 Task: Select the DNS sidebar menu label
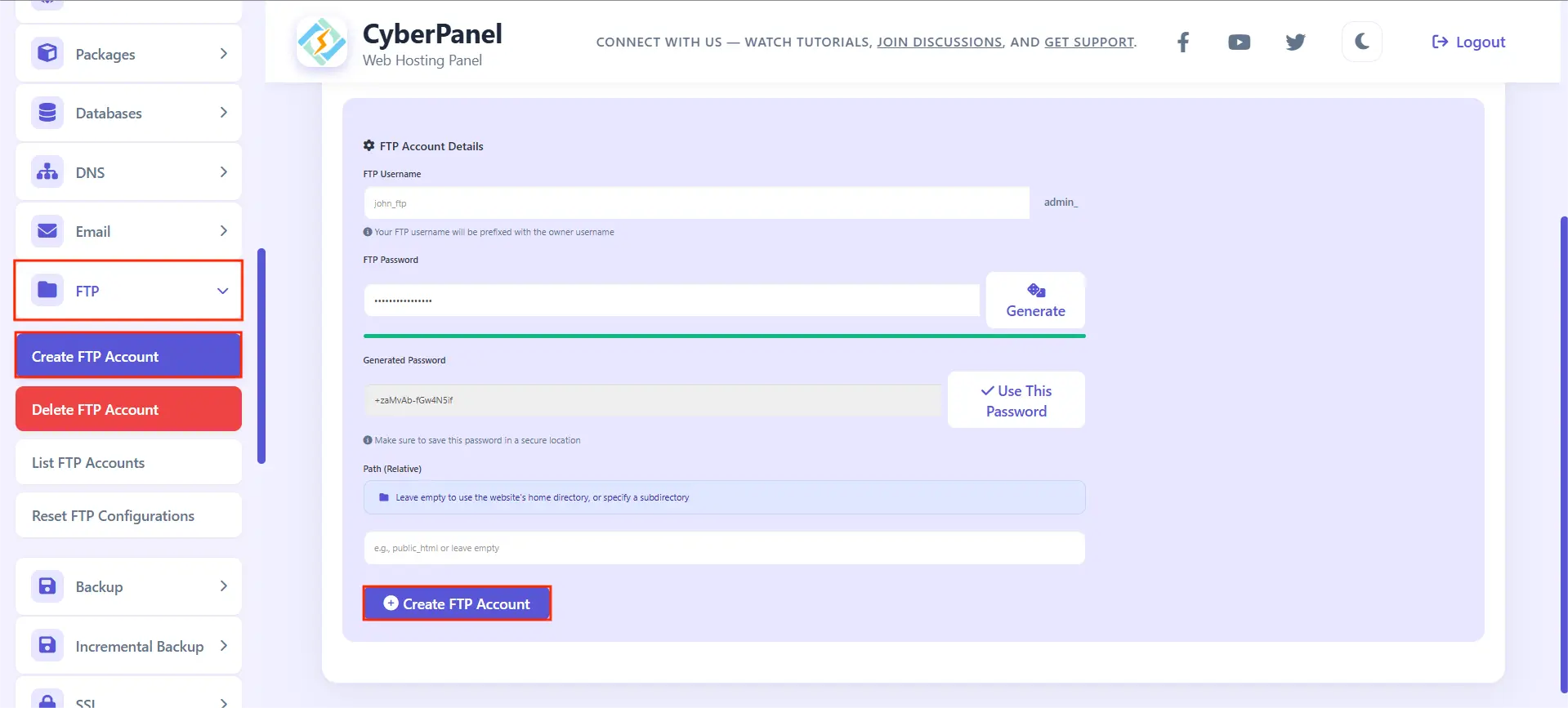click(90, 172)
